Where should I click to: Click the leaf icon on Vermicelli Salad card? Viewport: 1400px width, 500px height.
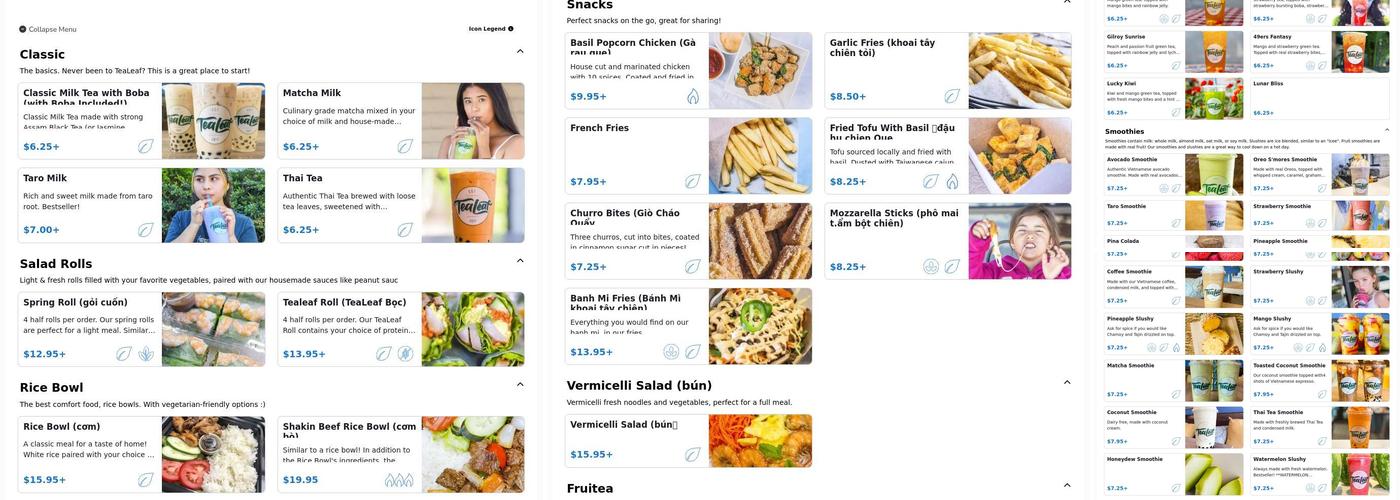[693, 454]
